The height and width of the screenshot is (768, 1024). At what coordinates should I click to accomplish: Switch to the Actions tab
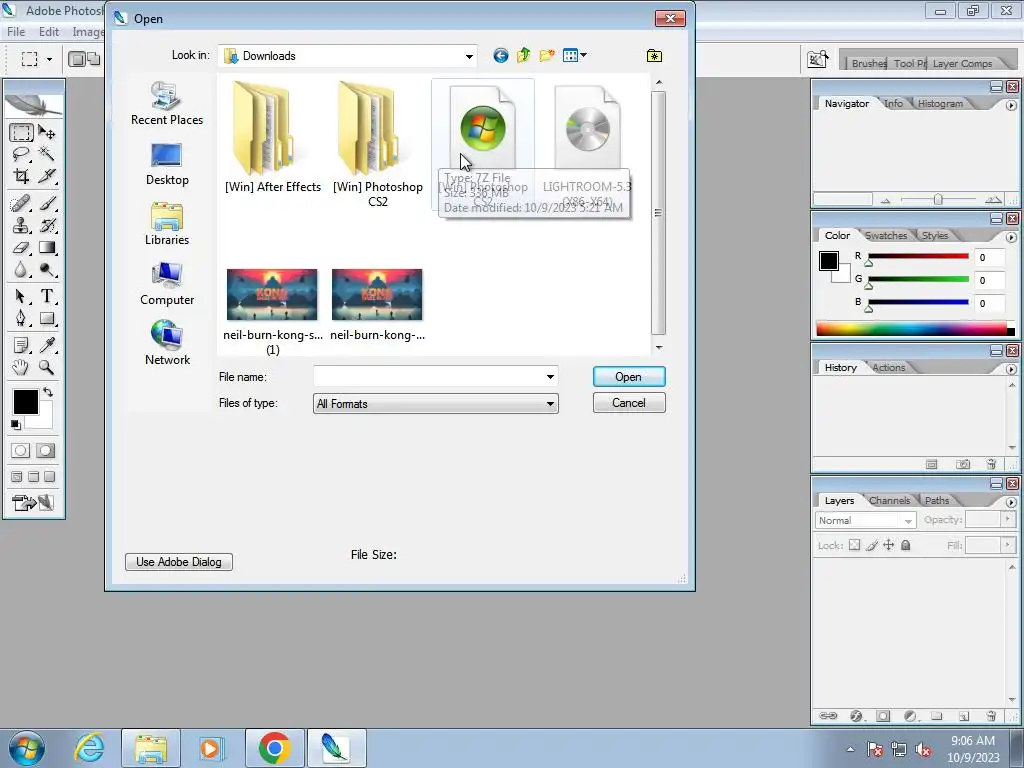tap(889, 368)
